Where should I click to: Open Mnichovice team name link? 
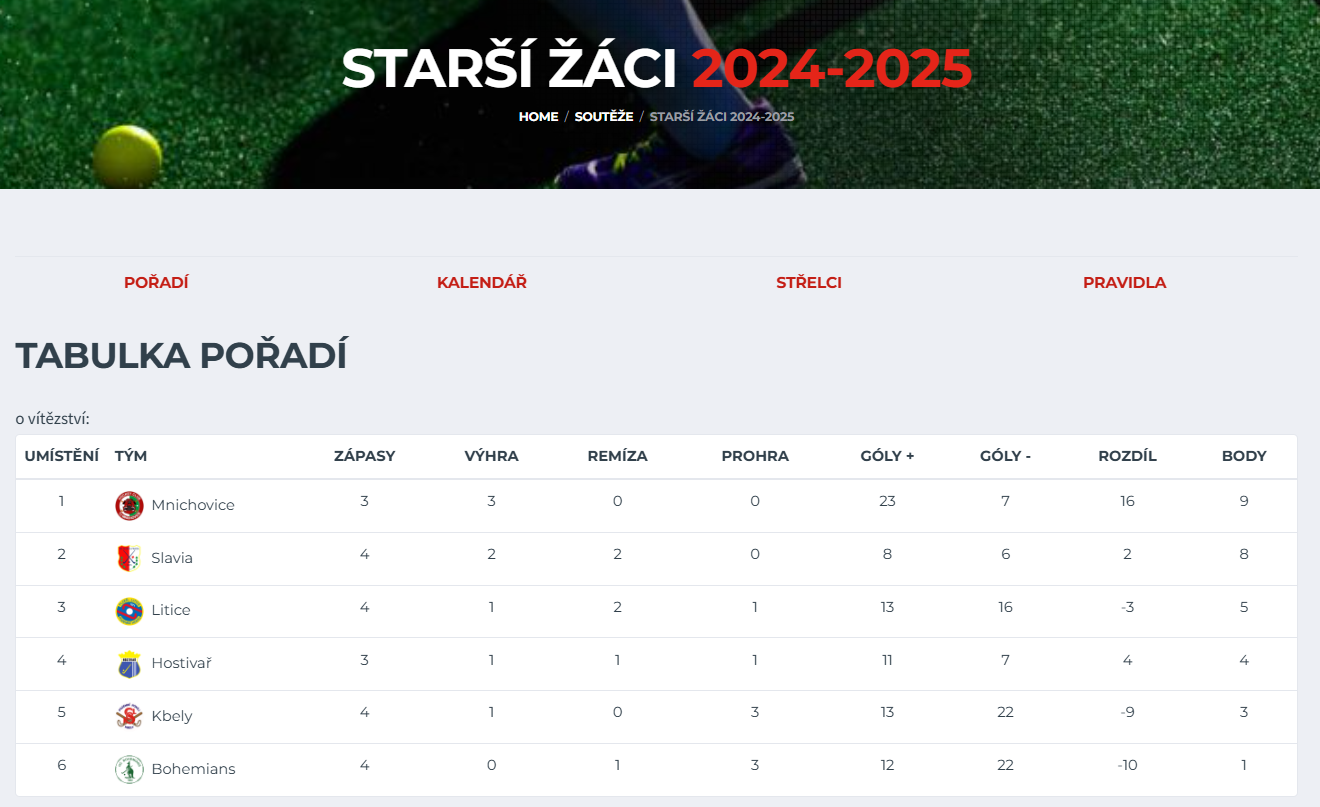pos(193,505)
